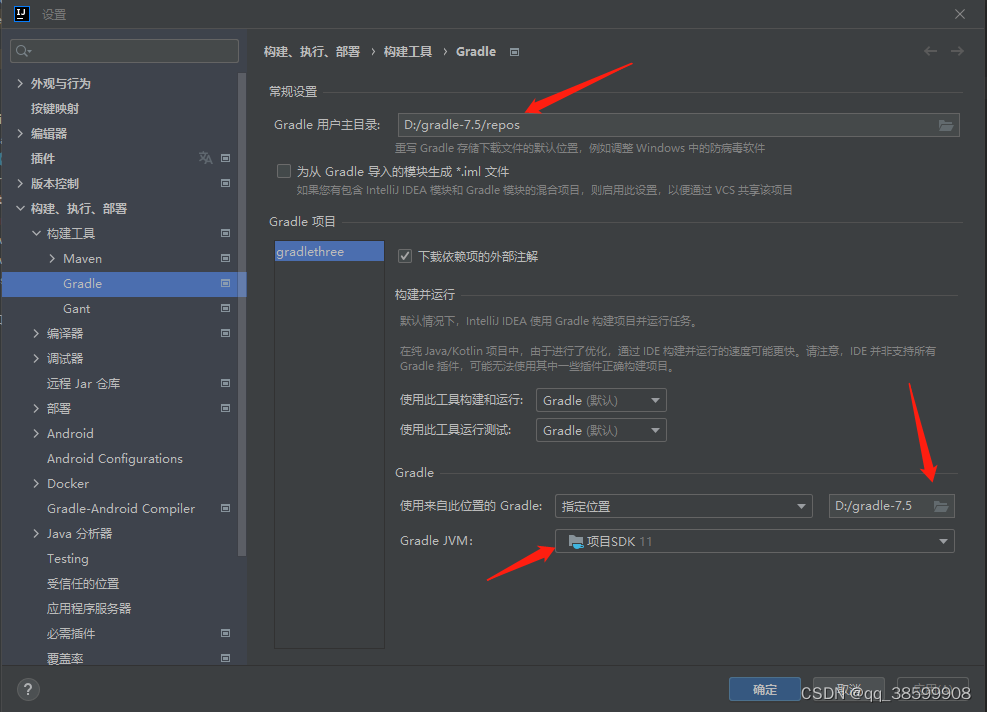
Task: Click project-scope icon on 远程 Jar 仓库 row
Action: point(225,383)
